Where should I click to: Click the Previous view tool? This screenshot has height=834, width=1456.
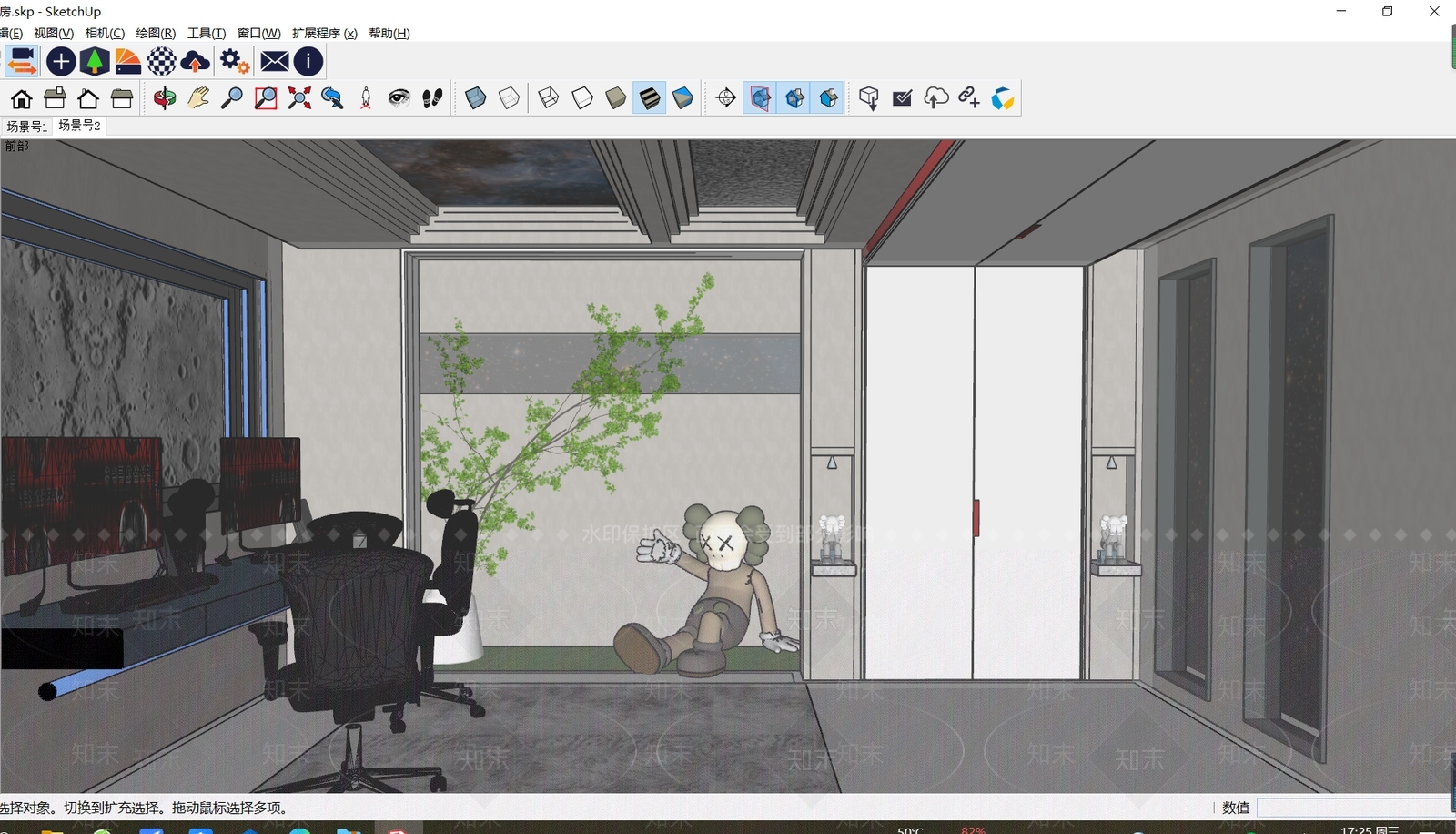332,98
